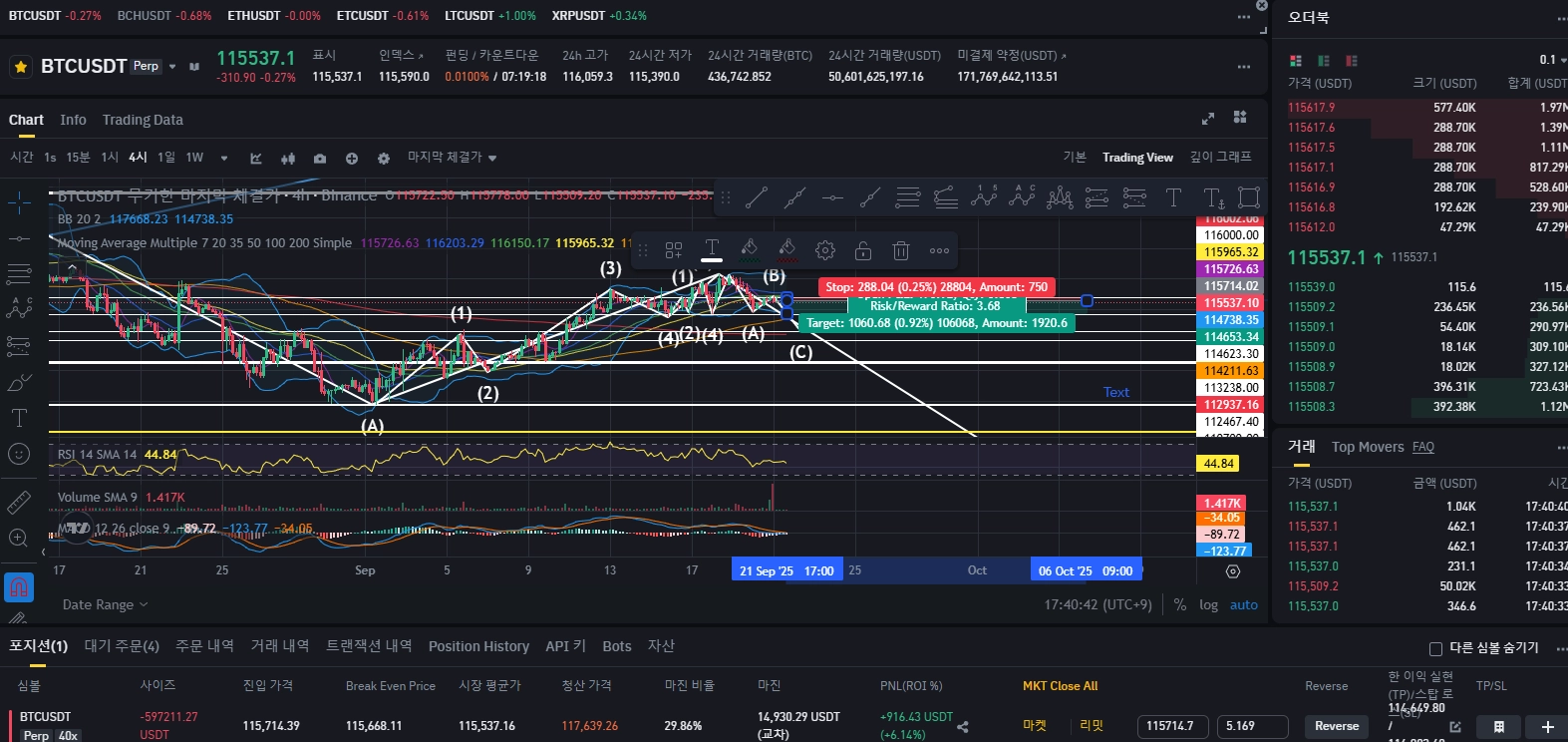Toggle log scale on chart
Viewport: 1568px width, 742px height.
[1208, 604]
